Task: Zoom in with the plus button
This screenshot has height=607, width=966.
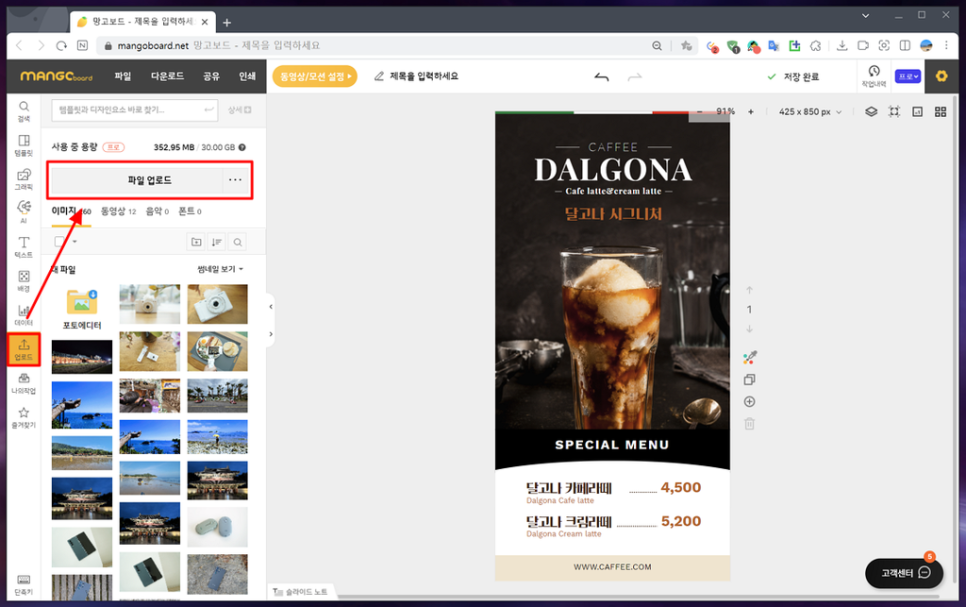Action: coord(750,112)
